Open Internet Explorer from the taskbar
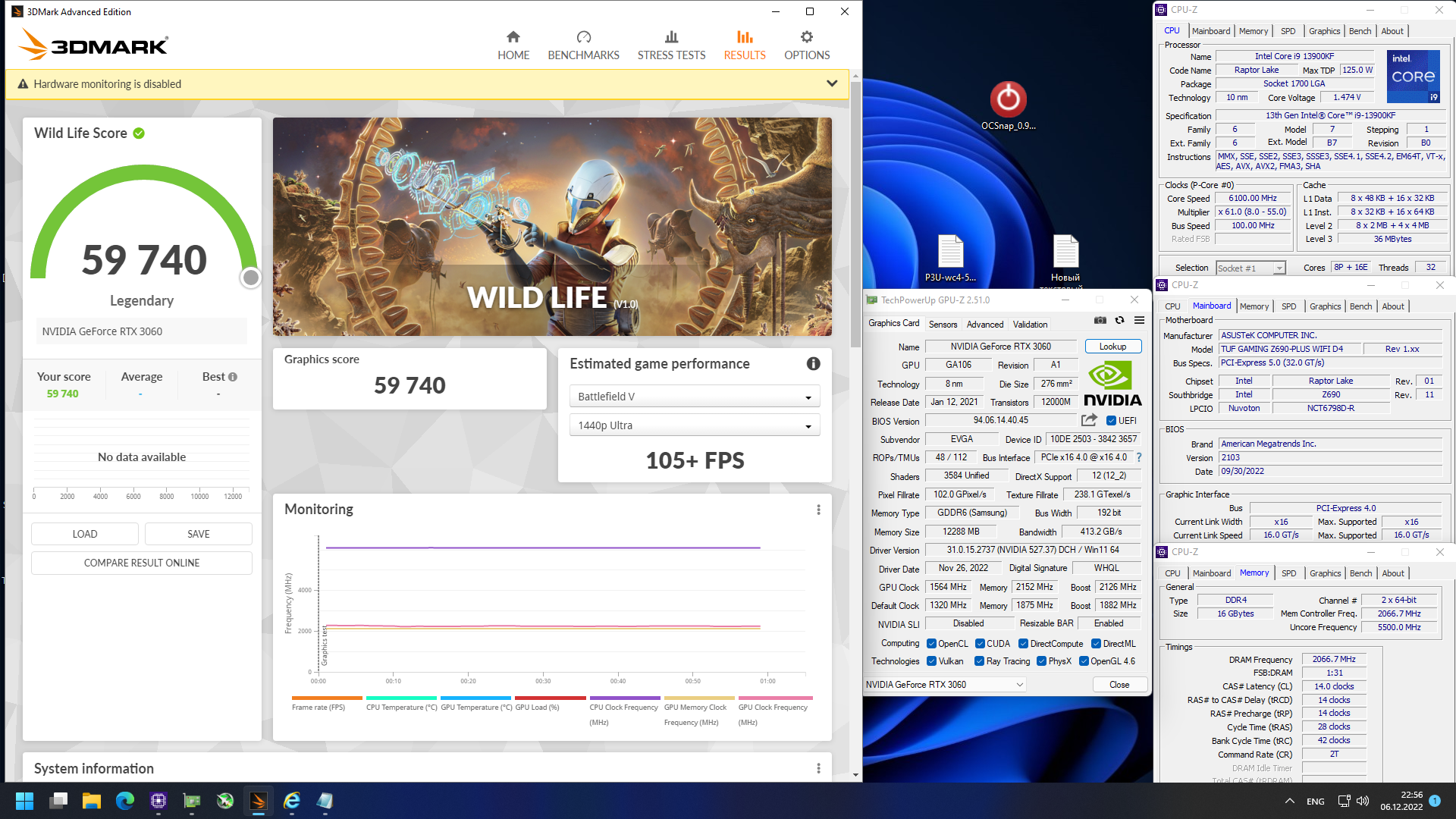This screenshot has width=1456, height=819. tap(292, 801)
